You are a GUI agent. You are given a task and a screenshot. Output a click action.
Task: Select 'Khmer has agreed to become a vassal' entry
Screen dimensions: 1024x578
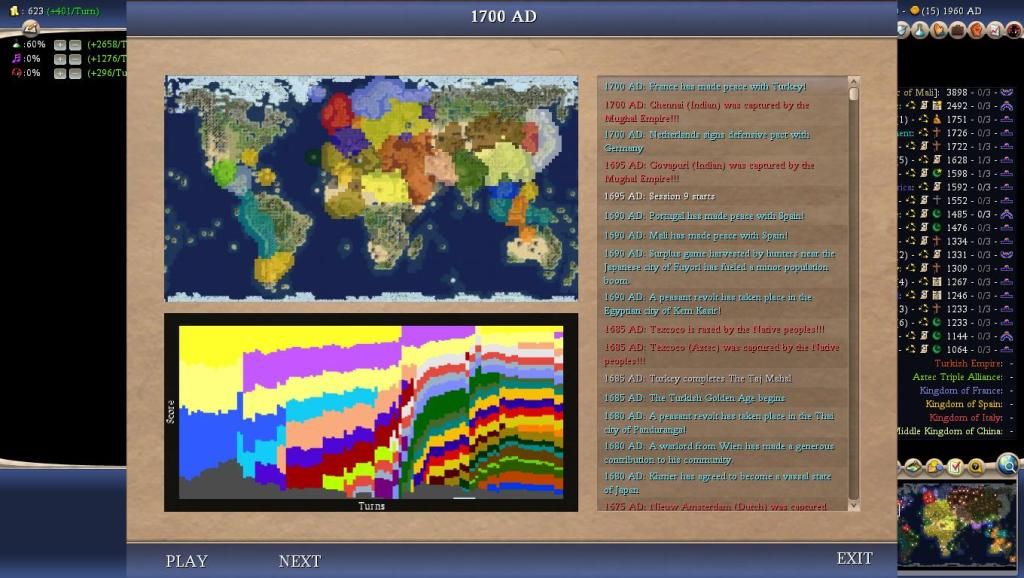(722, 483)
